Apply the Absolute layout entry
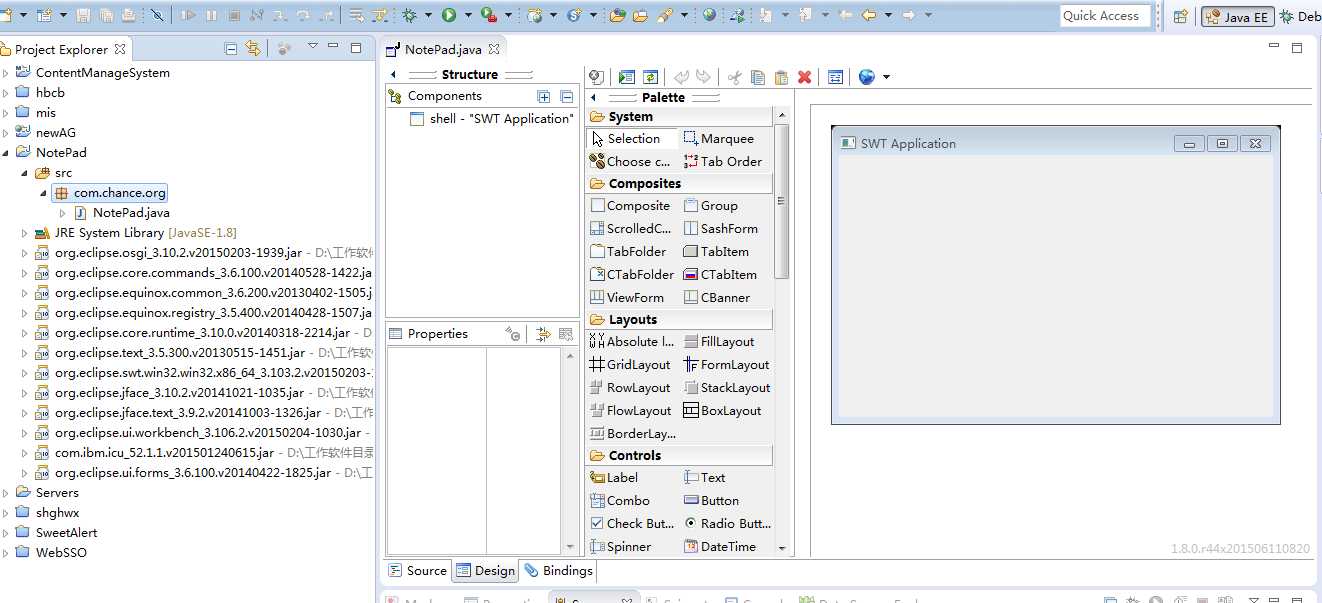The image size is (1322, 603). click(633, 341)
